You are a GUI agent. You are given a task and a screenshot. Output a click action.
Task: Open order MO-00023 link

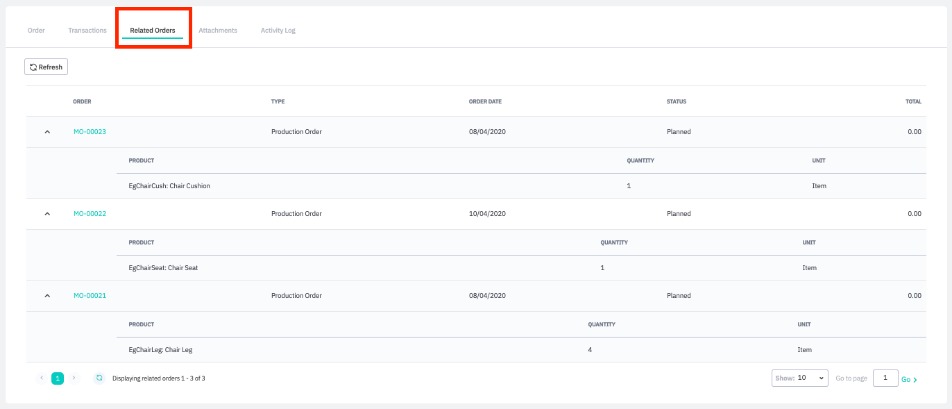pos(90,132)
